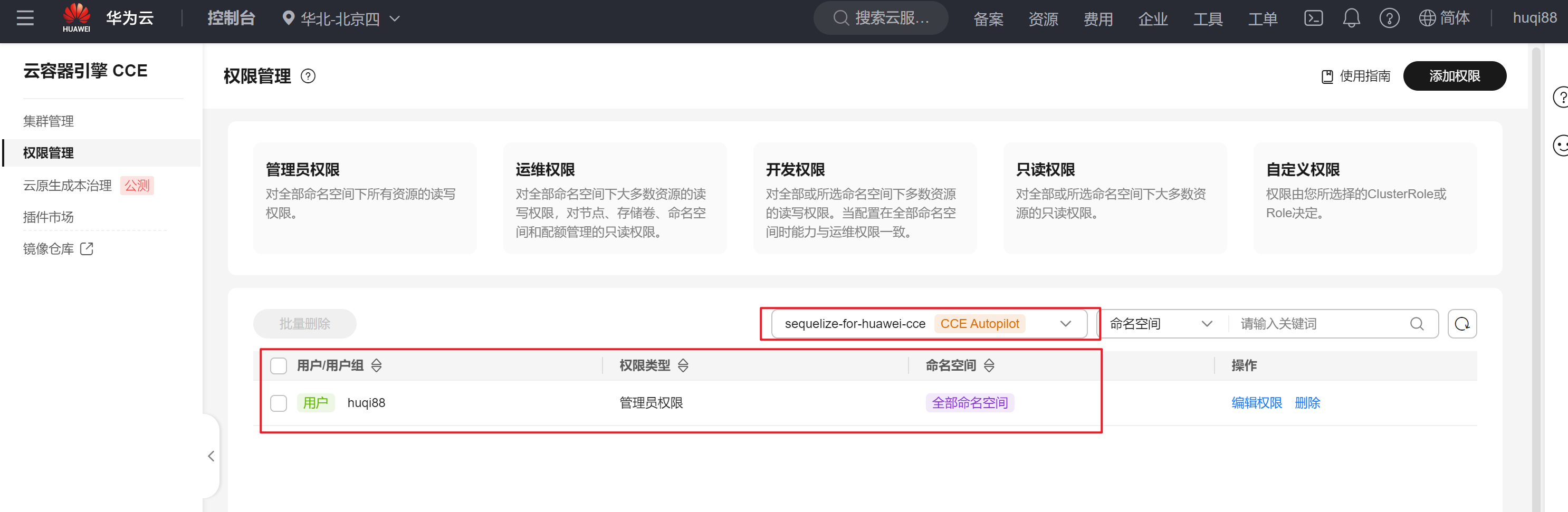Image resolution: width=1568 pixels, height=512 pixels.
Task: Open 插件市场 in sidebar
Action: (x=48, y=217)
